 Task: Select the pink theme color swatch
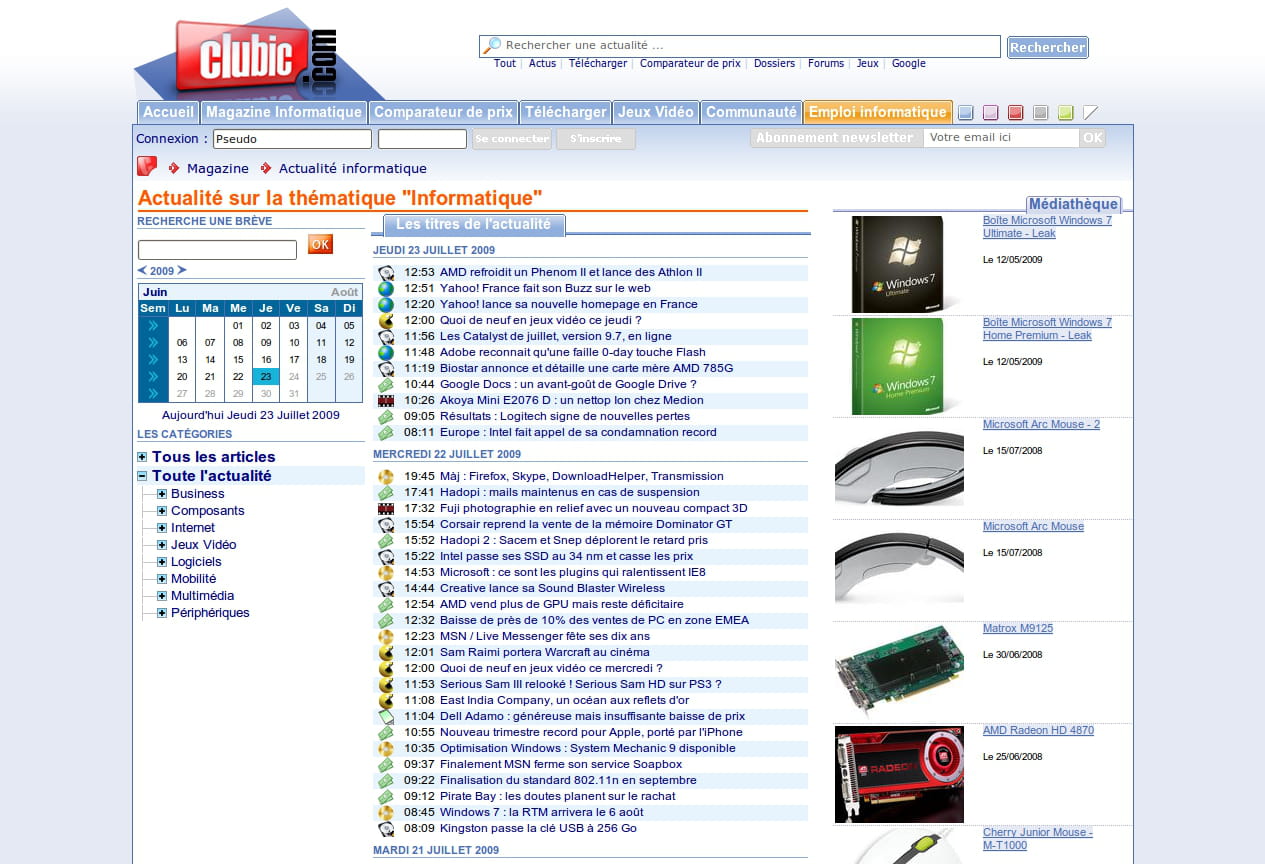(x=991, y=112)
